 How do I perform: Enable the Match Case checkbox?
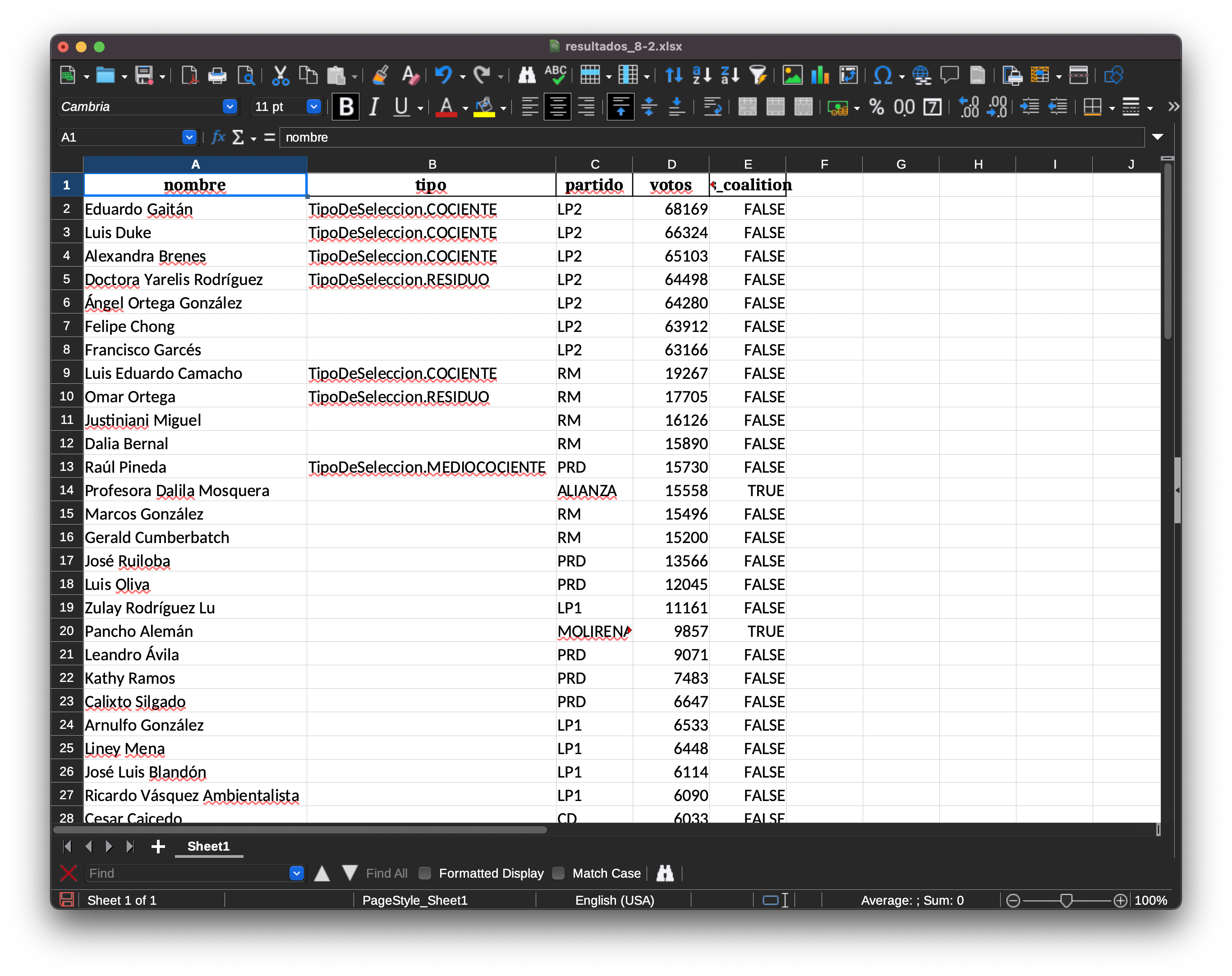point(558,873)
